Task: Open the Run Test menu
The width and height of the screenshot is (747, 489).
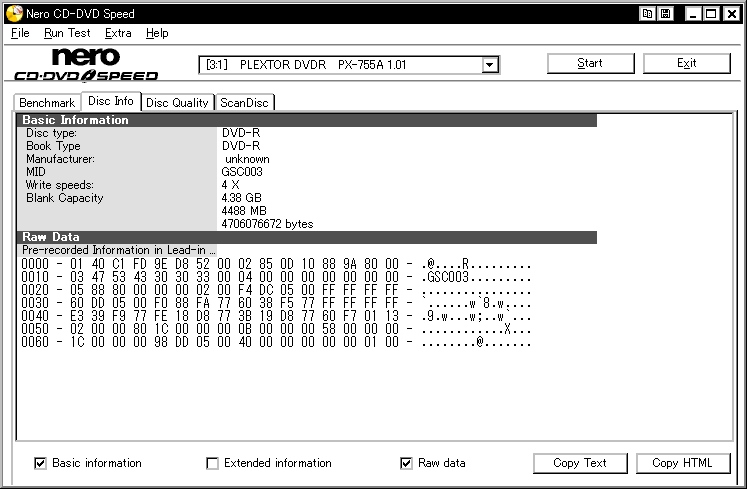Action: click(67, 33)
